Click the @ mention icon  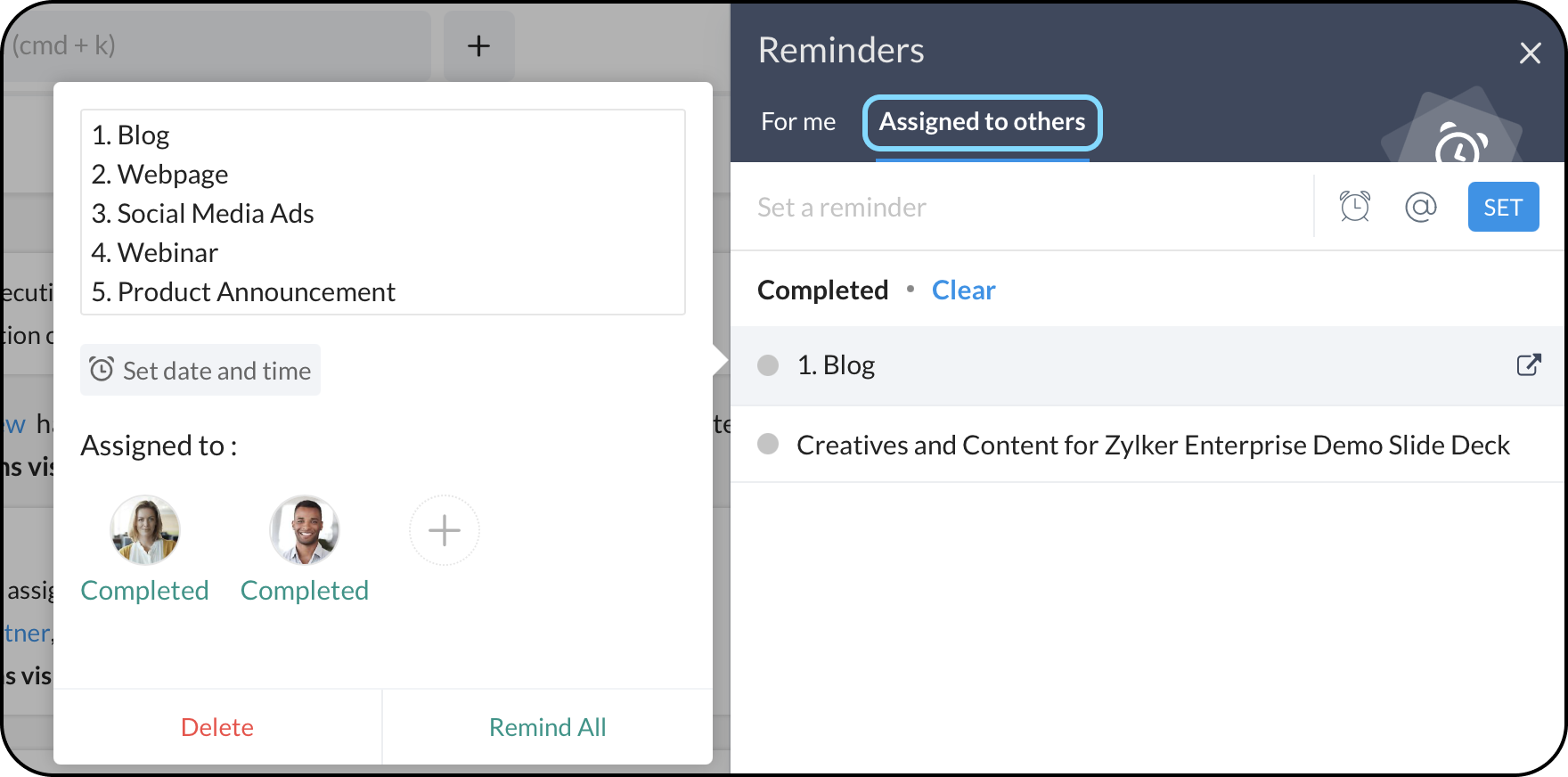[1420, 207]
